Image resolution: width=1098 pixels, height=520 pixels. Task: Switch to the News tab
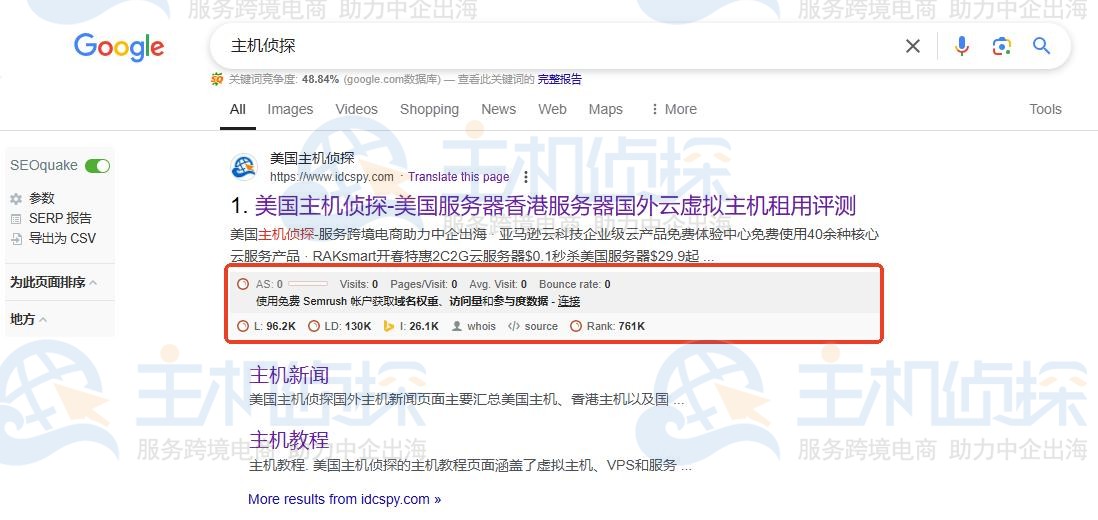pyautogui.click(x=499, y=109)
